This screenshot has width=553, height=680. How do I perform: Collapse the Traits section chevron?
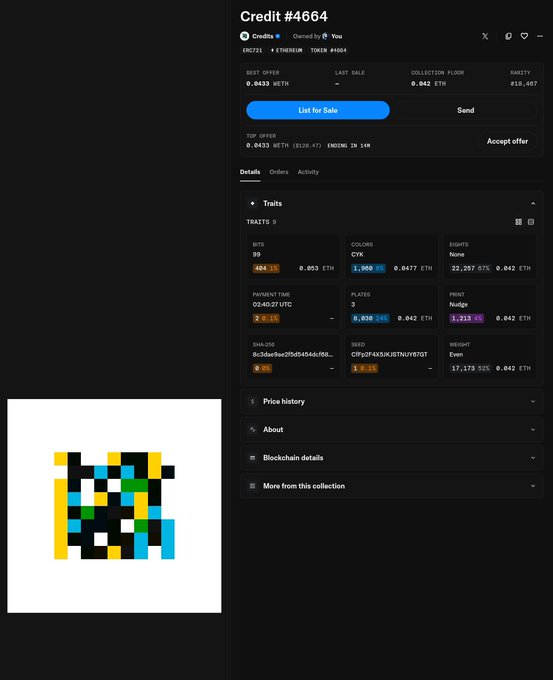click(x=533, y=203)
